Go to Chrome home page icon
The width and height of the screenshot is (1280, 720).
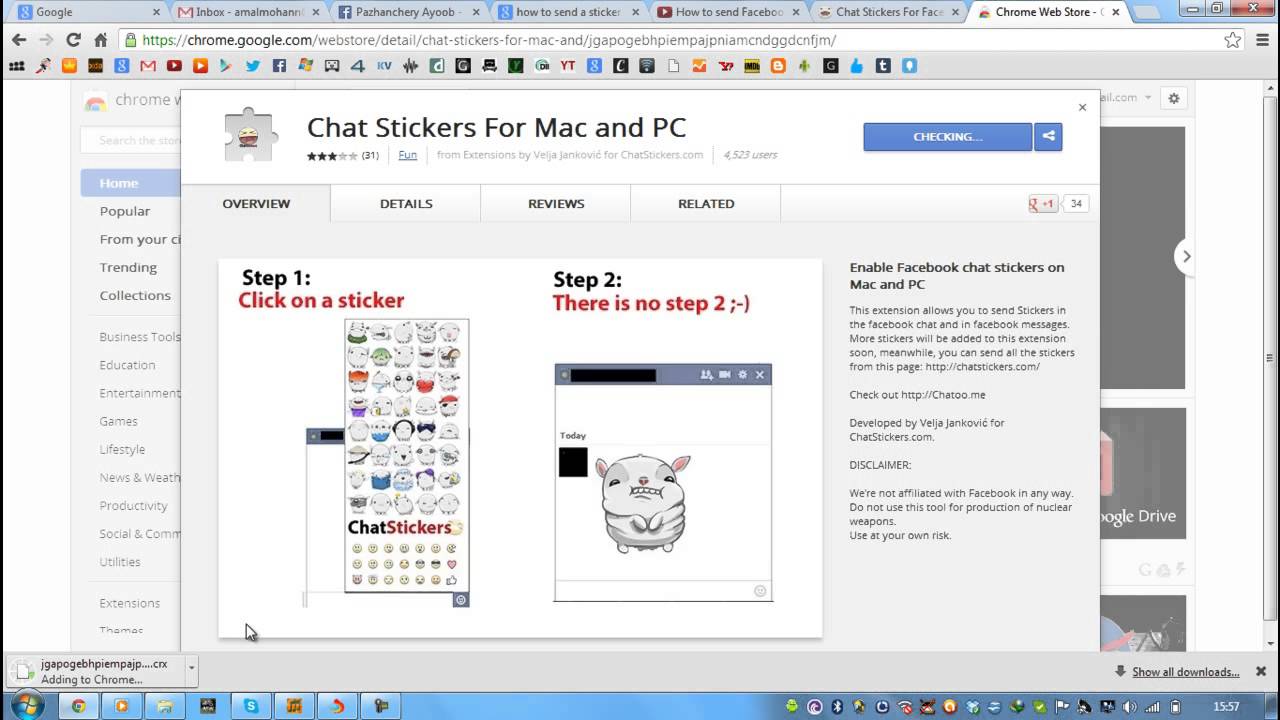pyautogui.click(x=100, y=40)
